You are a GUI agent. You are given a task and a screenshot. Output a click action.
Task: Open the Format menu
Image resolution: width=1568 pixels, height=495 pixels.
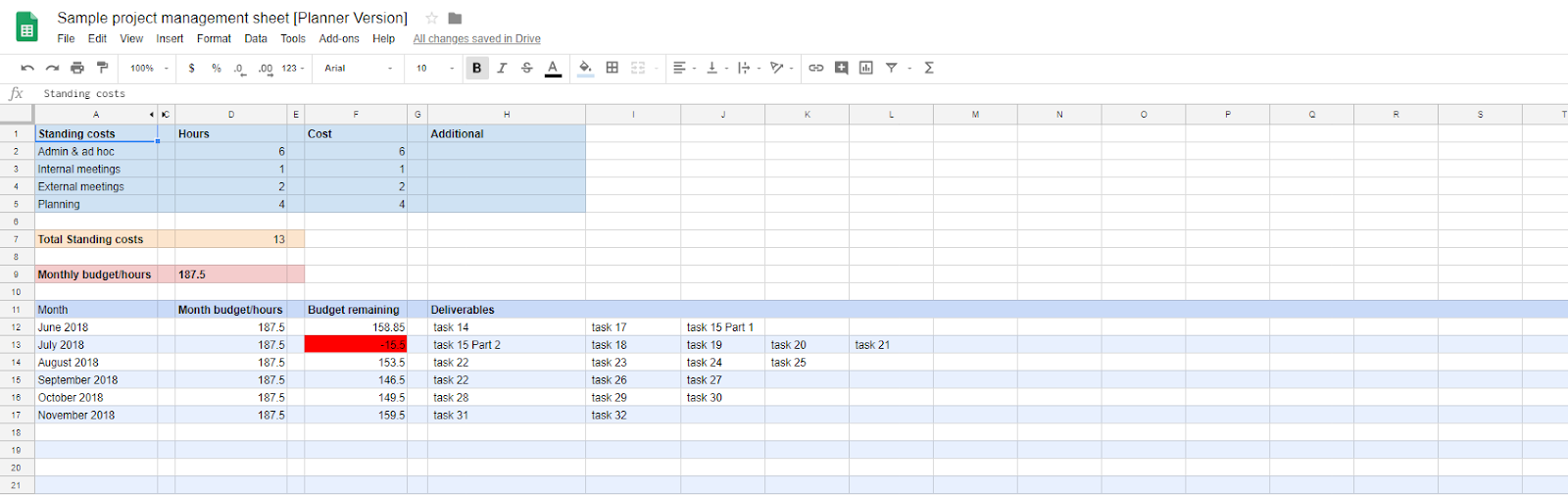click(214, 38)
